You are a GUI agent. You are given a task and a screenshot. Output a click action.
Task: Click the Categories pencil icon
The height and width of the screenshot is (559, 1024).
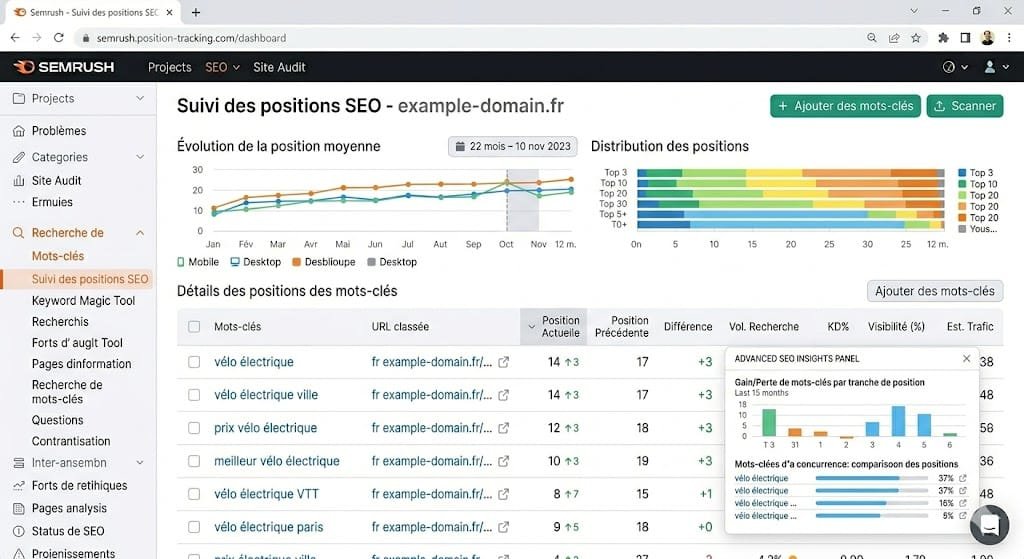19,157
